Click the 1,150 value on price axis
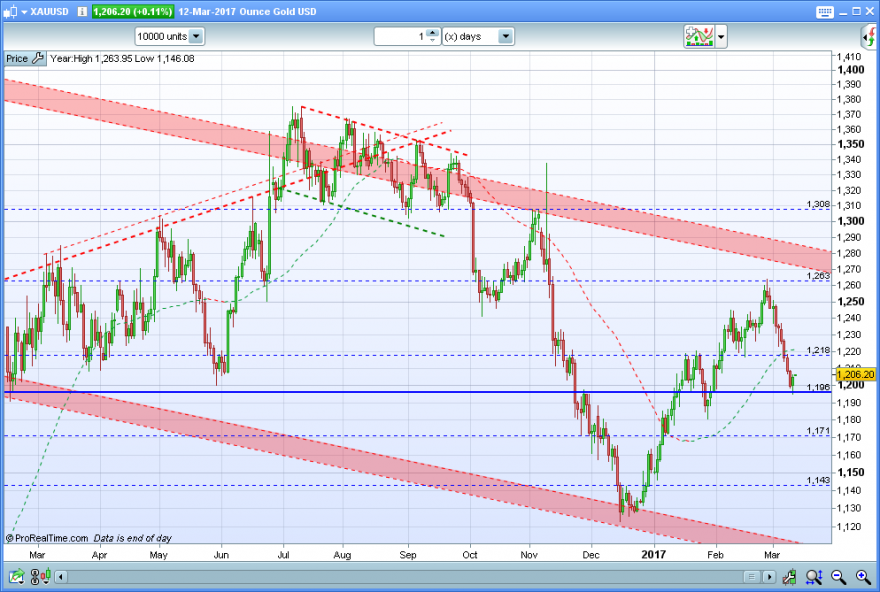 tap(851, 472)
